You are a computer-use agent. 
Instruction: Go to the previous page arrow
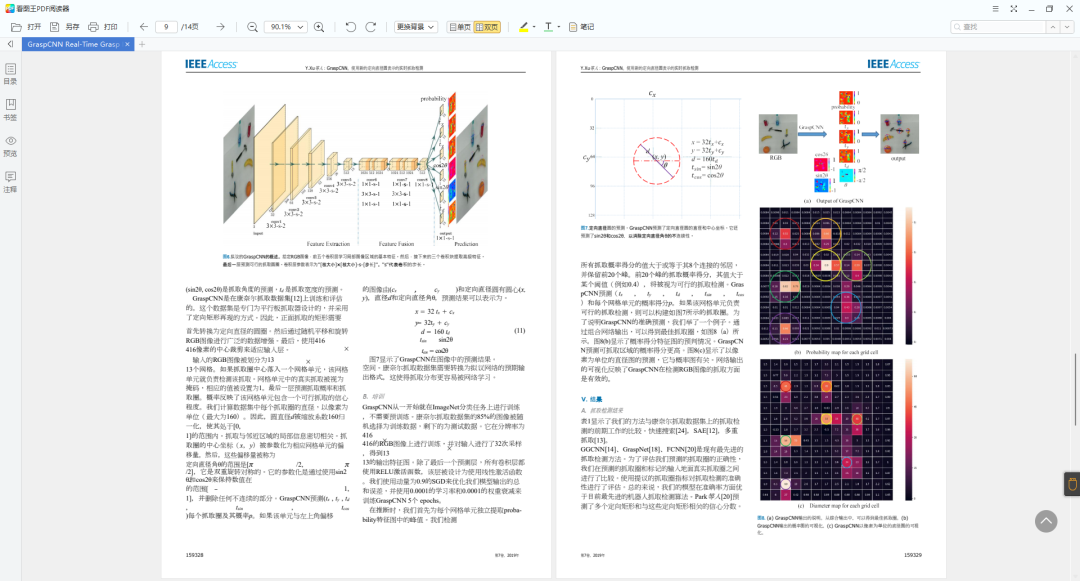tap(143, 27)
